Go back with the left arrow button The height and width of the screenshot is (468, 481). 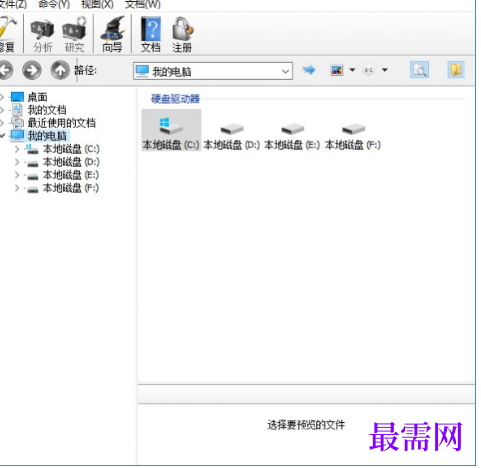point(5,70)
